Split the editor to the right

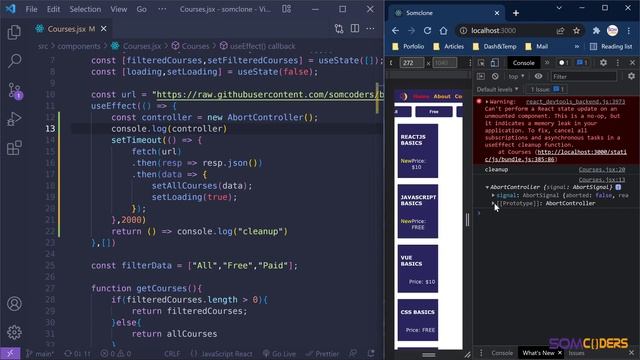[355, 29]
